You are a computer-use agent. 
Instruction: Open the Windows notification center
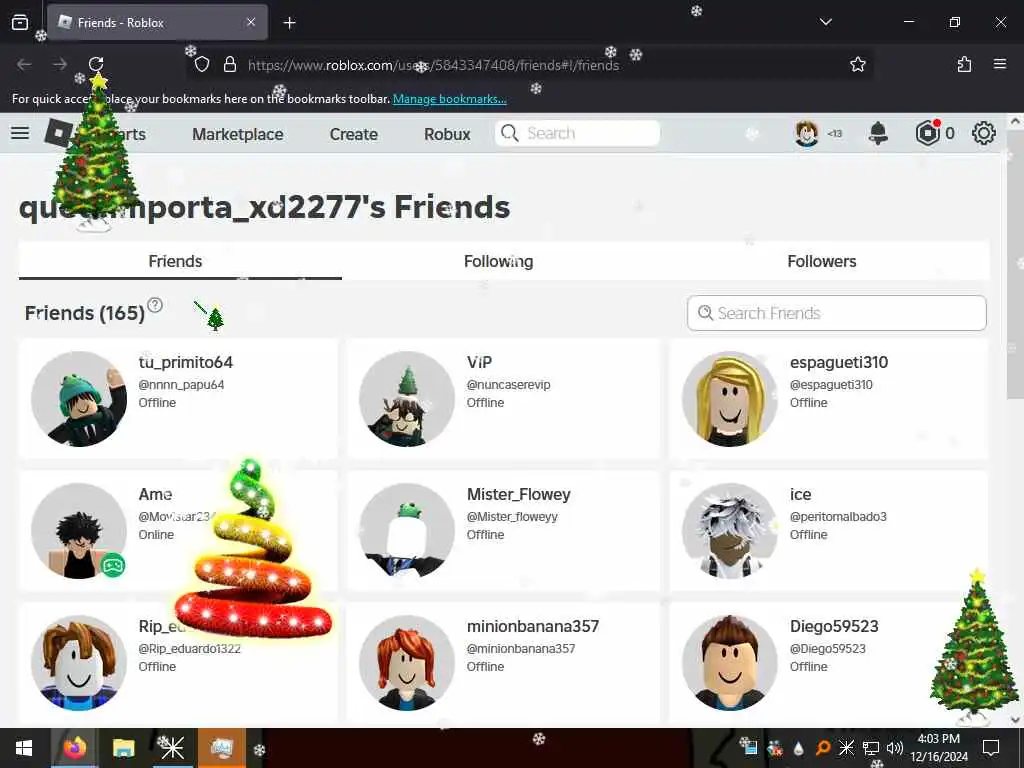point(991,748)
